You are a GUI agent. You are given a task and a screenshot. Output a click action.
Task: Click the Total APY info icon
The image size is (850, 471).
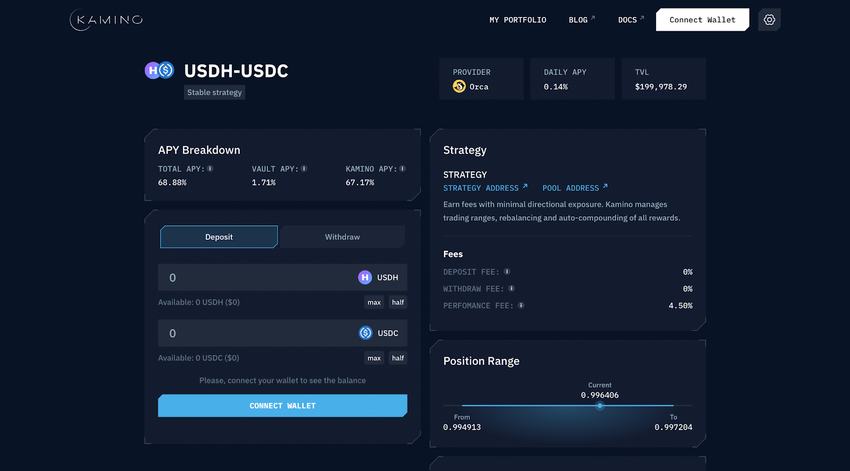(x=210, y=169)
